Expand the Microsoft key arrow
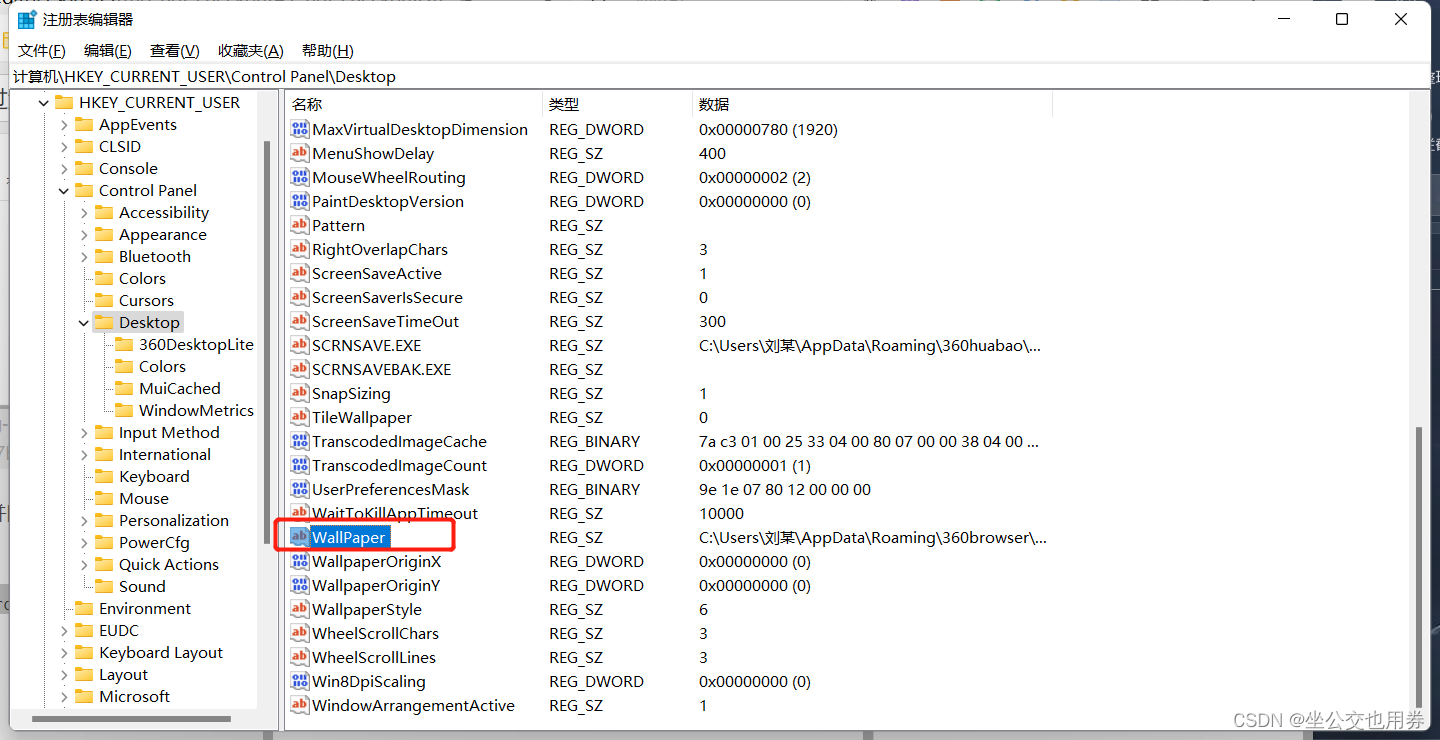 click(x=64, y=696)
